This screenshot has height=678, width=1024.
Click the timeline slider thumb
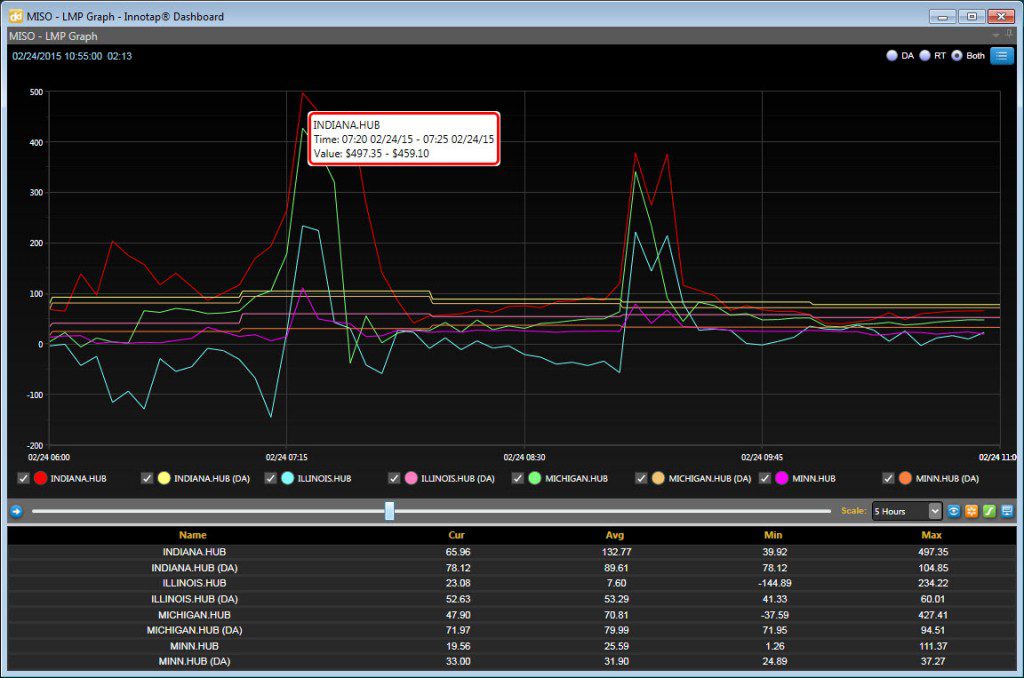tap(390, 511)
